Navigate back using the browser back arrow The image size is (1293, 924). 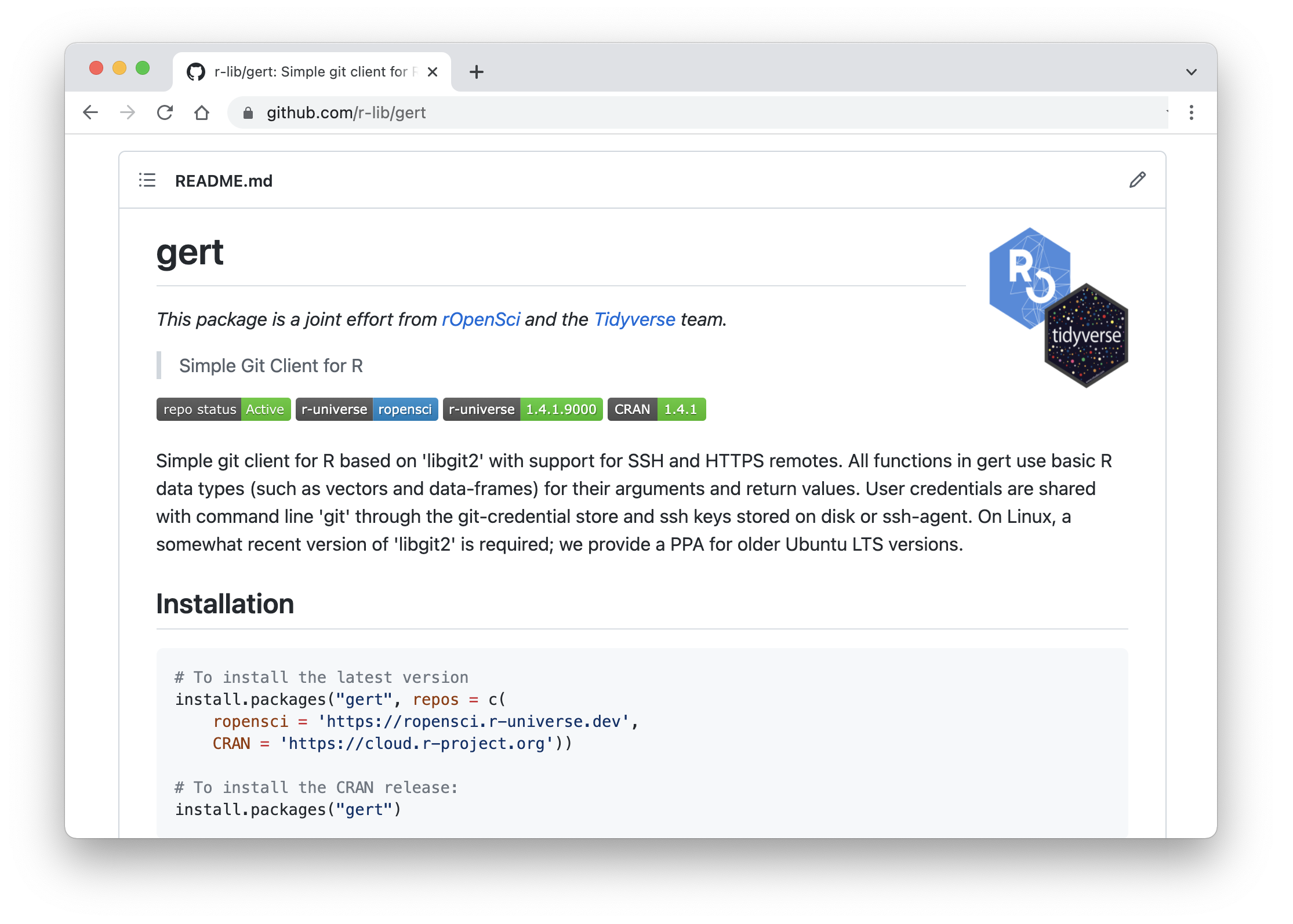(x=90, y=112)
